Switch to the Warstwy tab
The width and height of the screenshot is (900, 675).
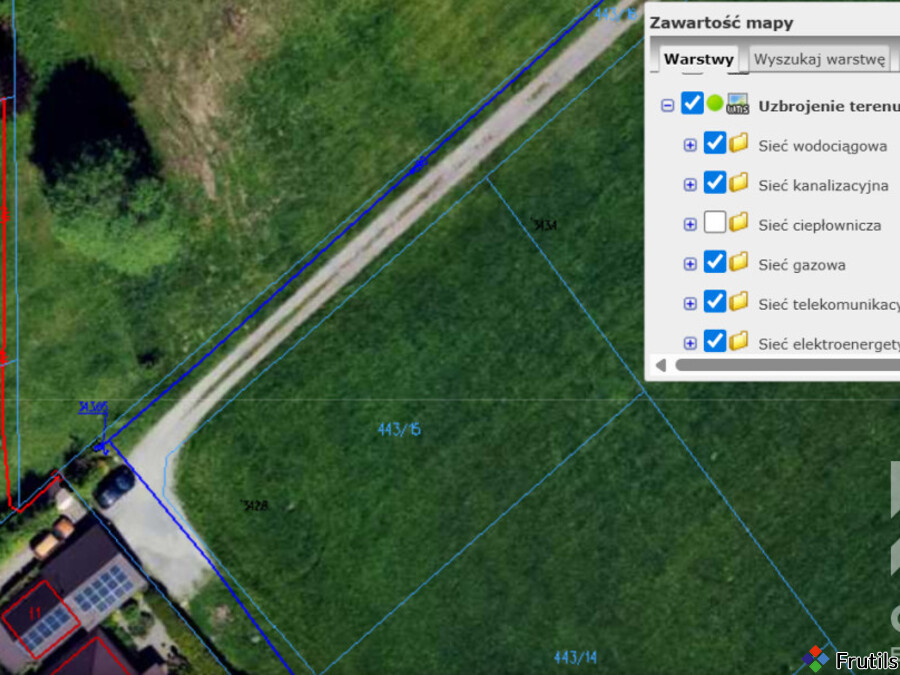point(699,59)
